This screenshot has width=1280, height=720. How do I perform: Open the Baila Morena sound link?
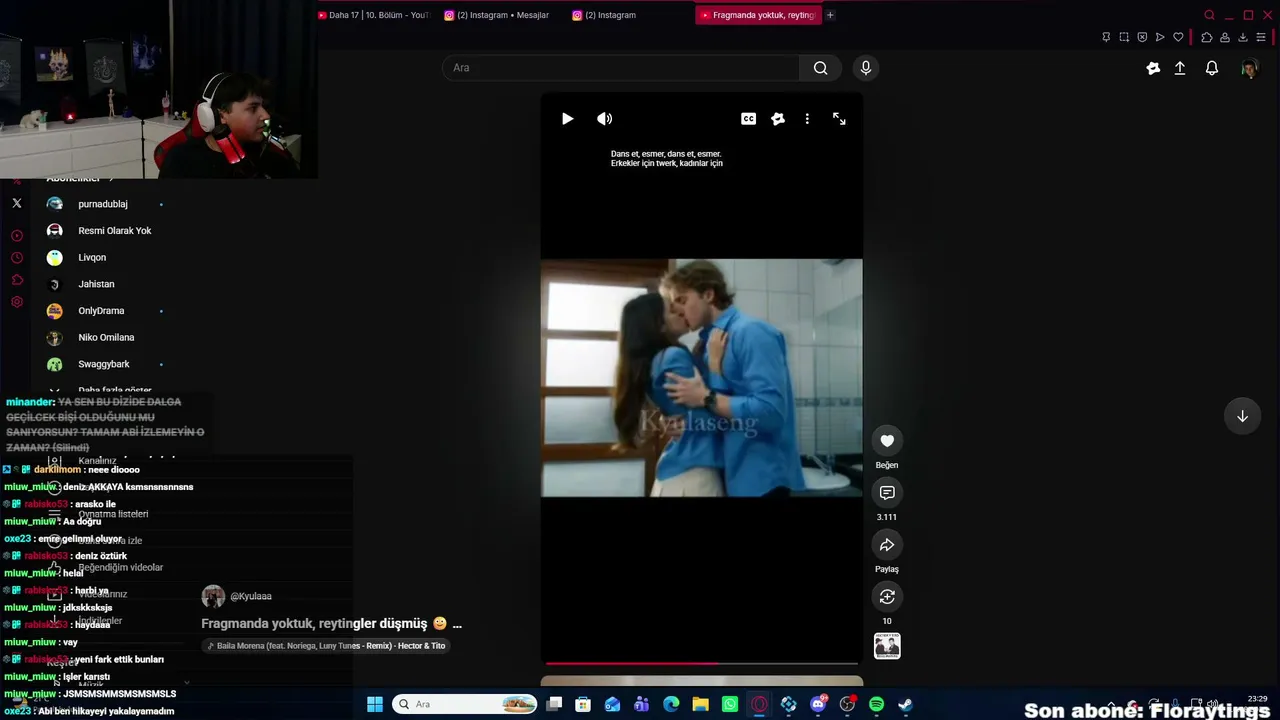click(x=326, y=646)
